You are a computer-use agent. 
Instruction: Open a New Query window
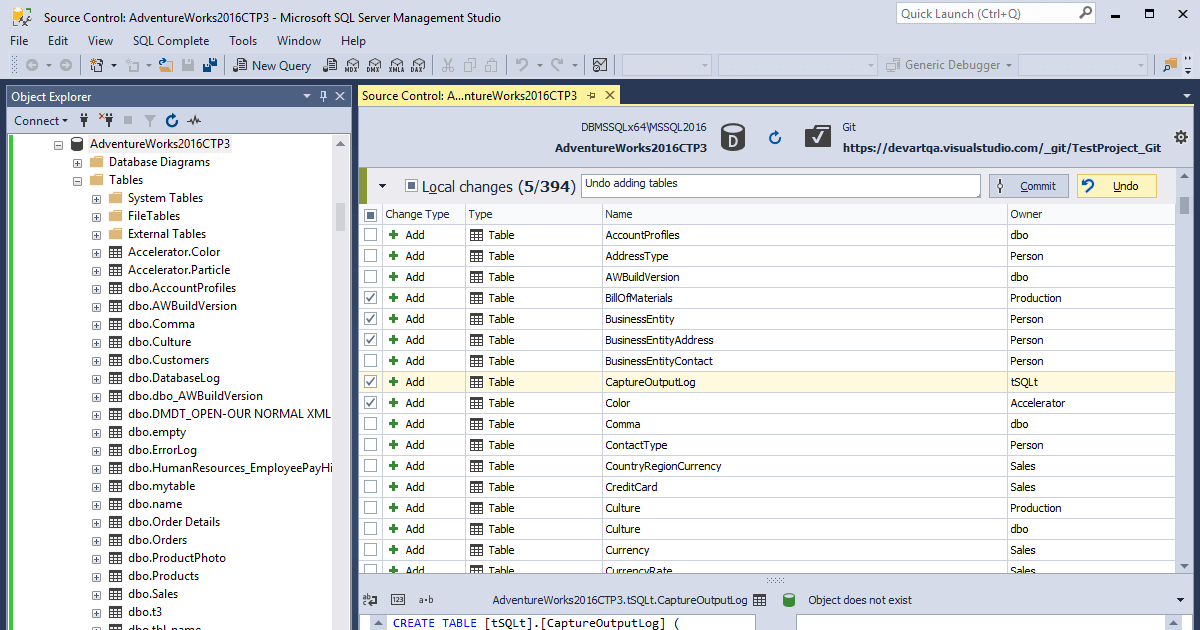click(x=272, y=64)
